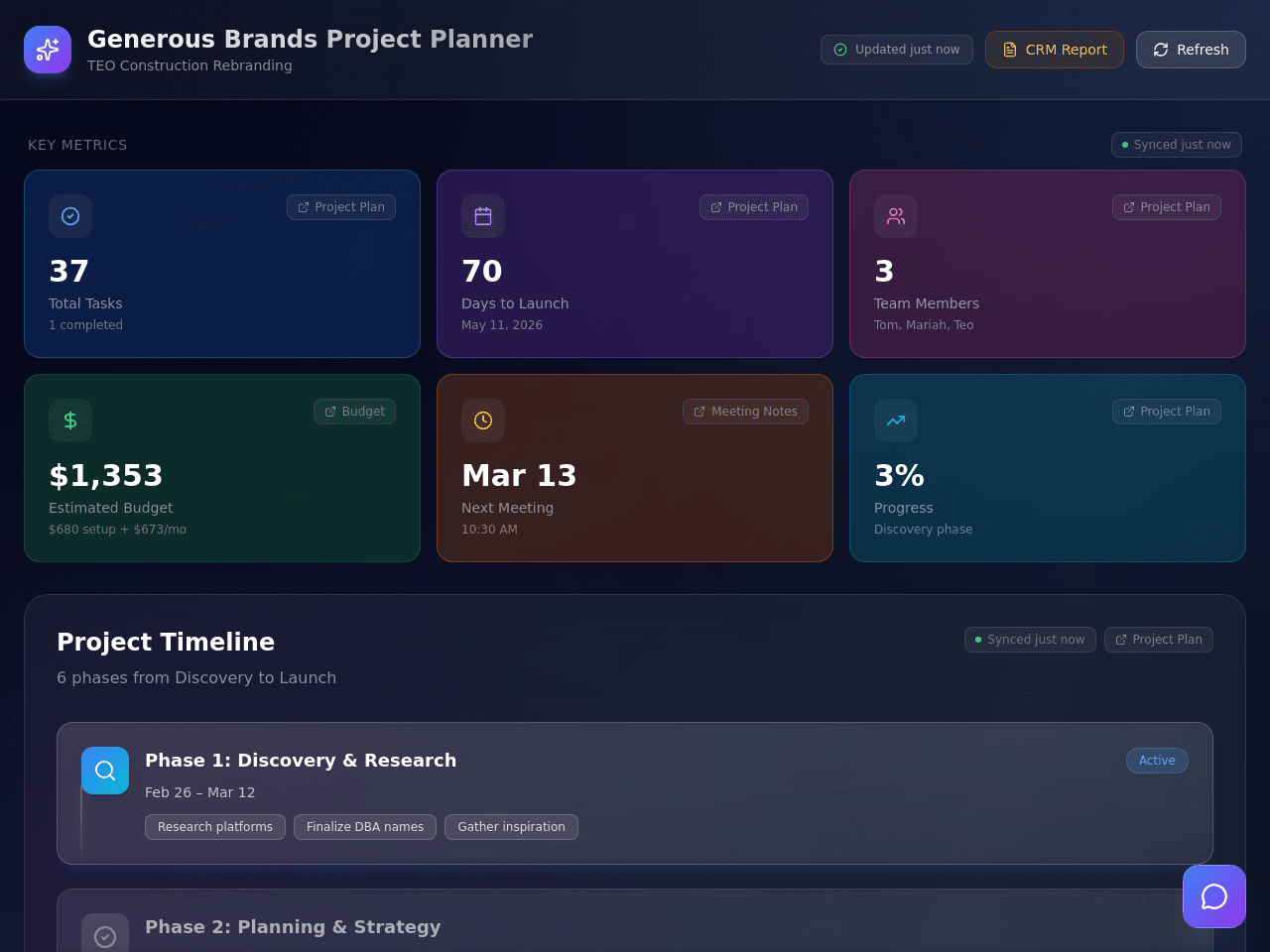Click the $680 setup + $673/mo text
Screen dimensions: 1270x952
point(117,530)
